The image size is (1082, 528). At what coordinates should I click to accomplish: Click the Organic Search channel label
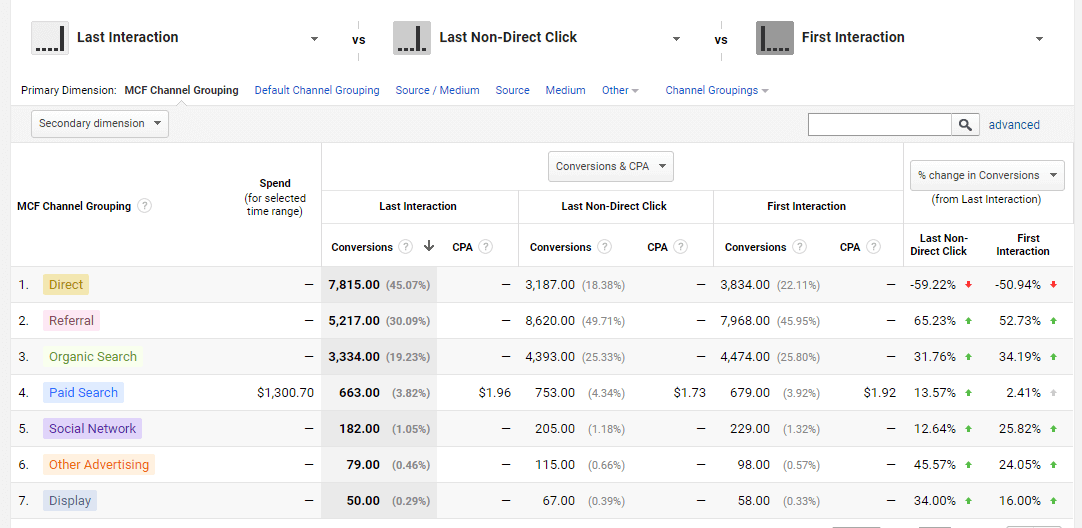point(92,357)
